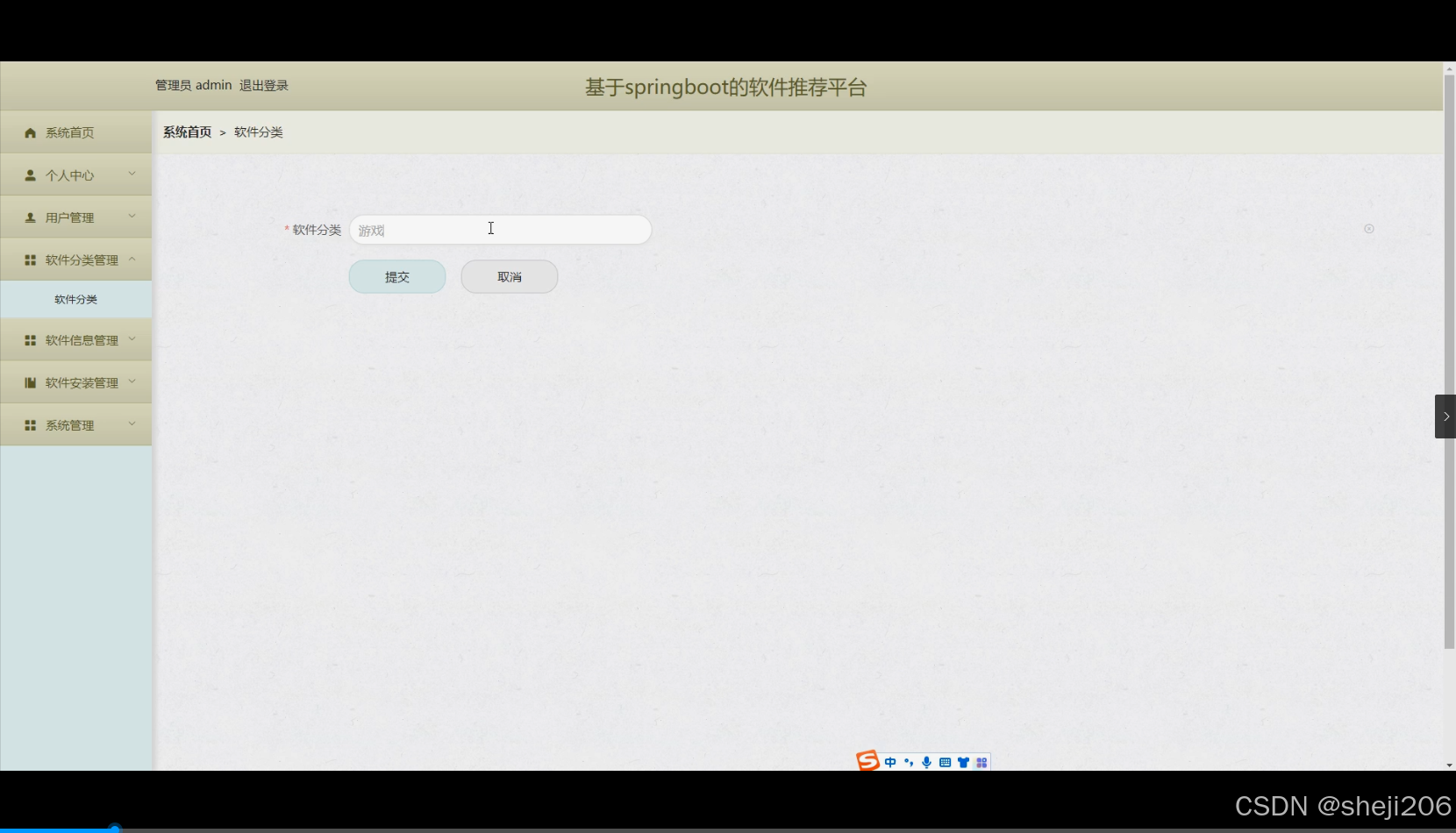
Task: Click the T-shirt skin icon on the Sogou bar
Action: 963,761
